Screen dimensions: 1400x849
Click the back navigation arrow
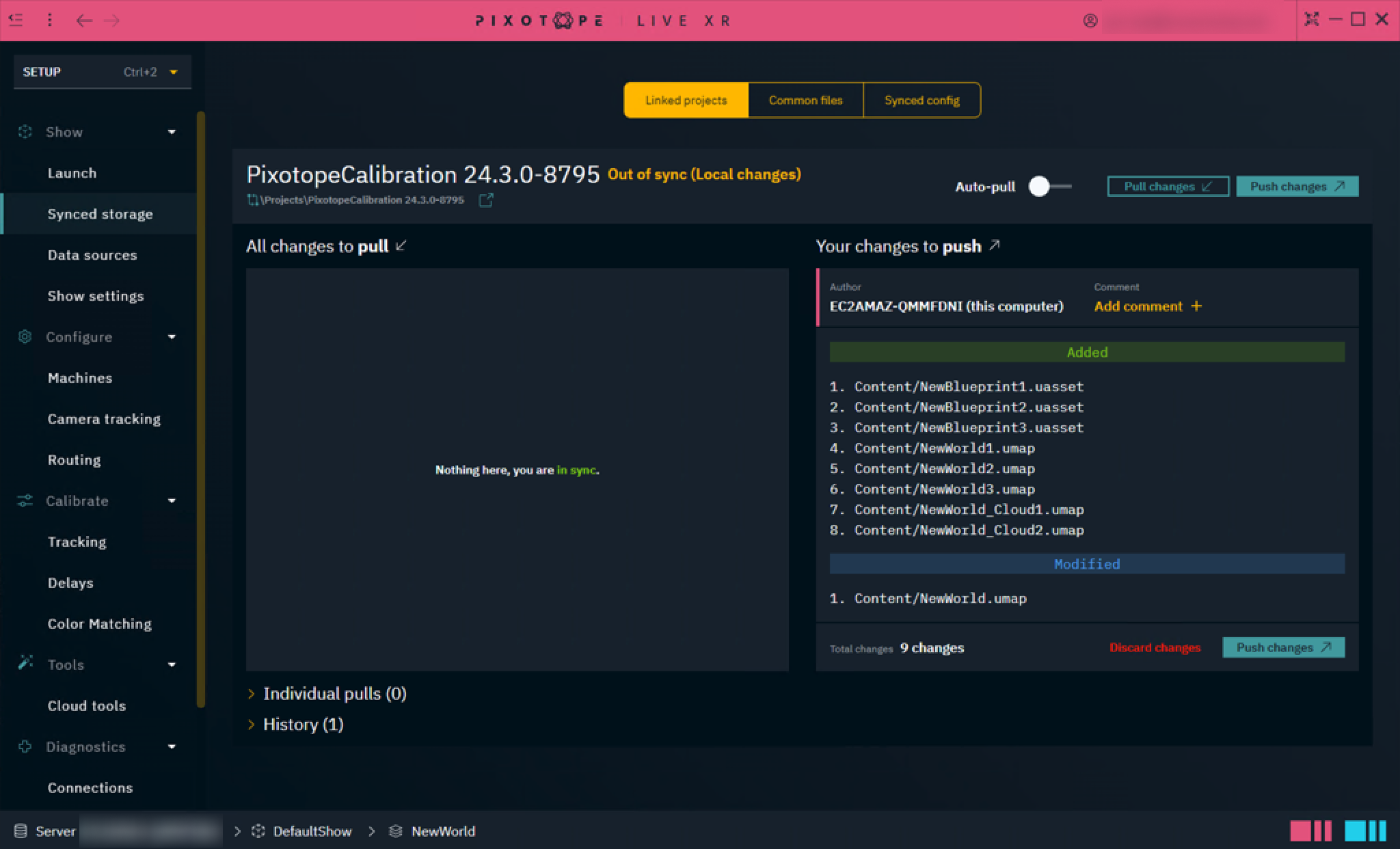point(84,21)
